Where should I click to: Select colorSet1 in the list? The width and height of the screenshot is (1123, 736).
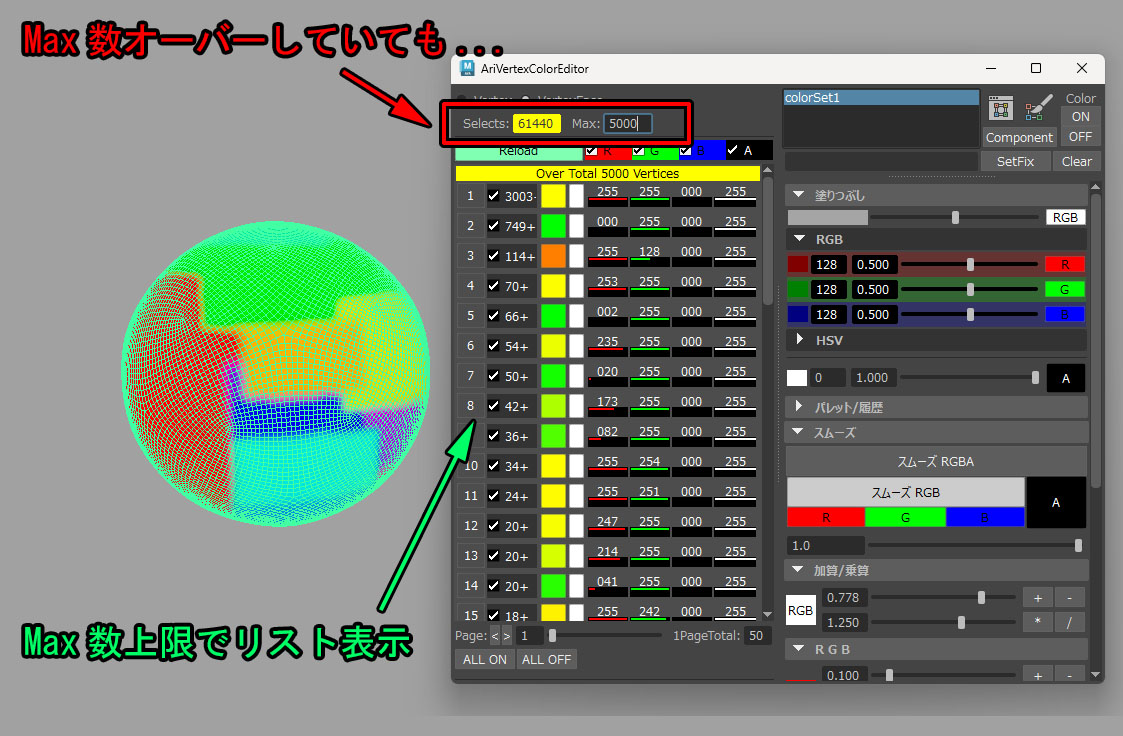pos(881,97)
